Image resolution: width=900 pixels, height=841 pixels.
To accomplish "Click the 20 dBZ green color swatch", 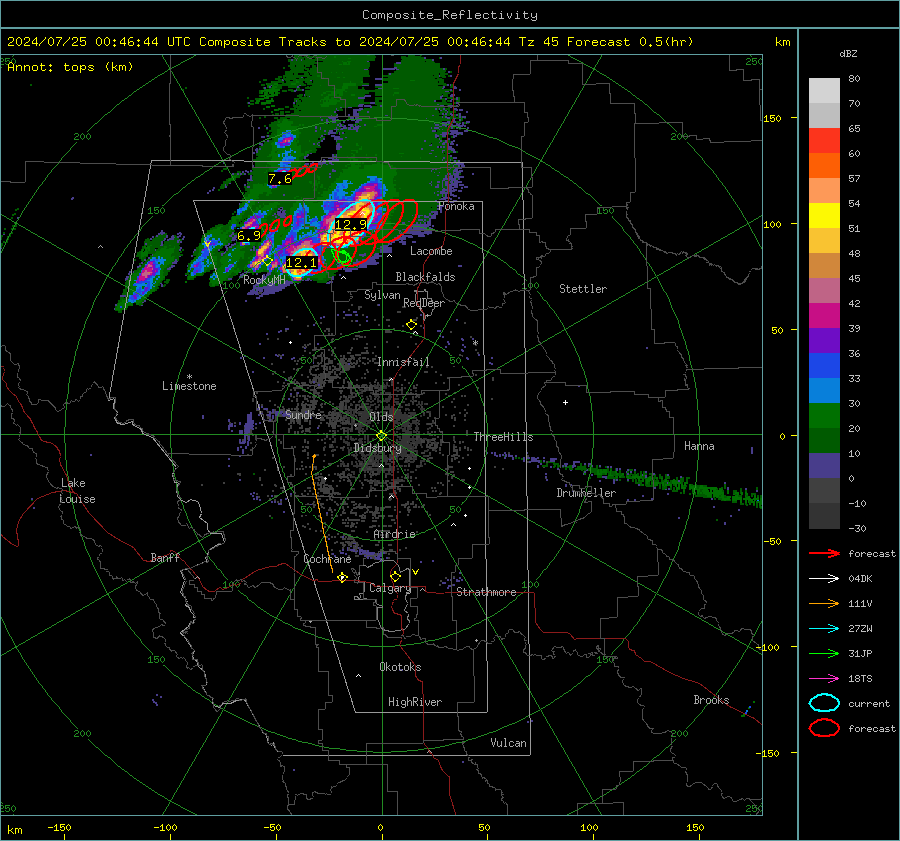I will click(x=824, y=415).
